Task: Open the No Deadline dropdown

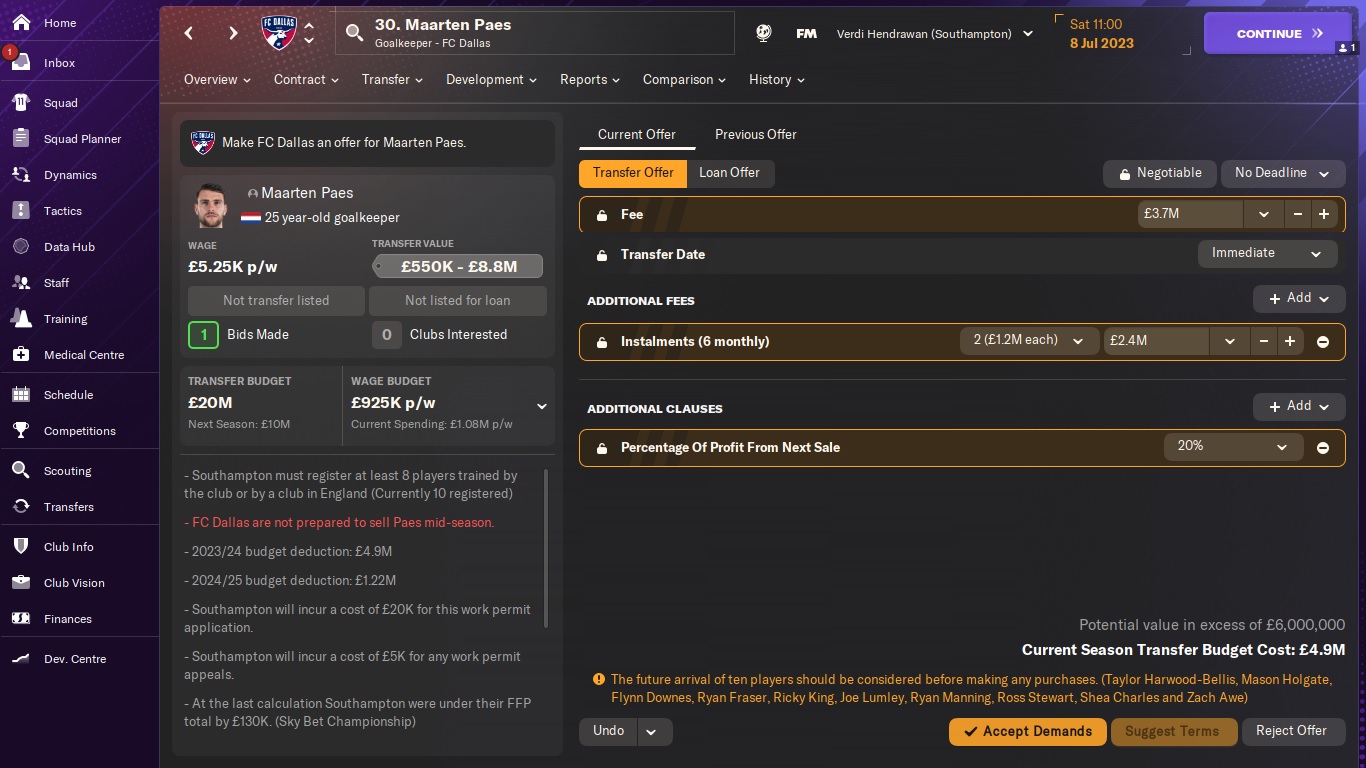Action: (x=1282, y=173)
